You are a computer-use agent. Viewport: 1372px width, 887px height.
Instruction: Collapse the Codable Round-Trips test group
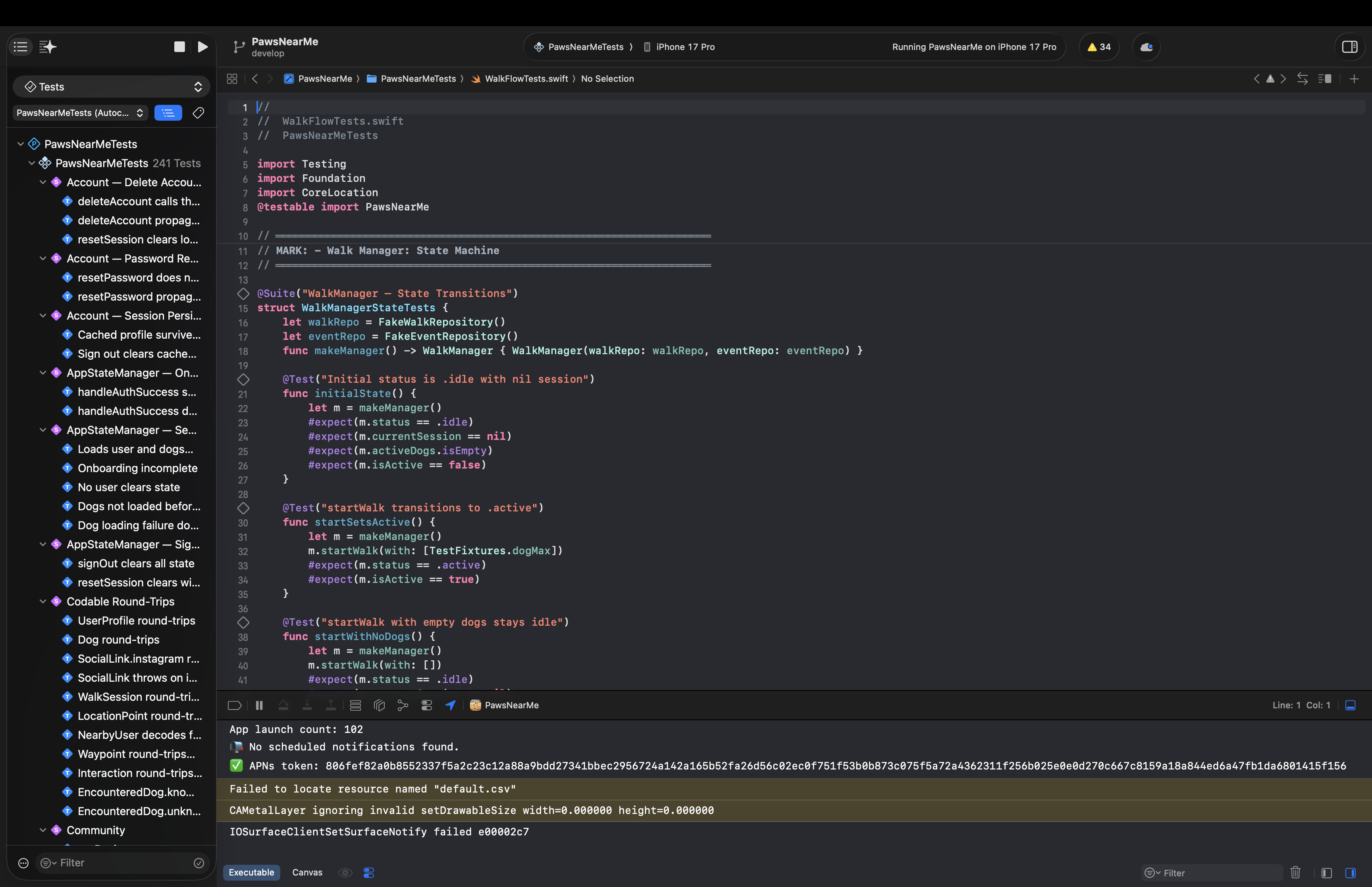point(42,601)
